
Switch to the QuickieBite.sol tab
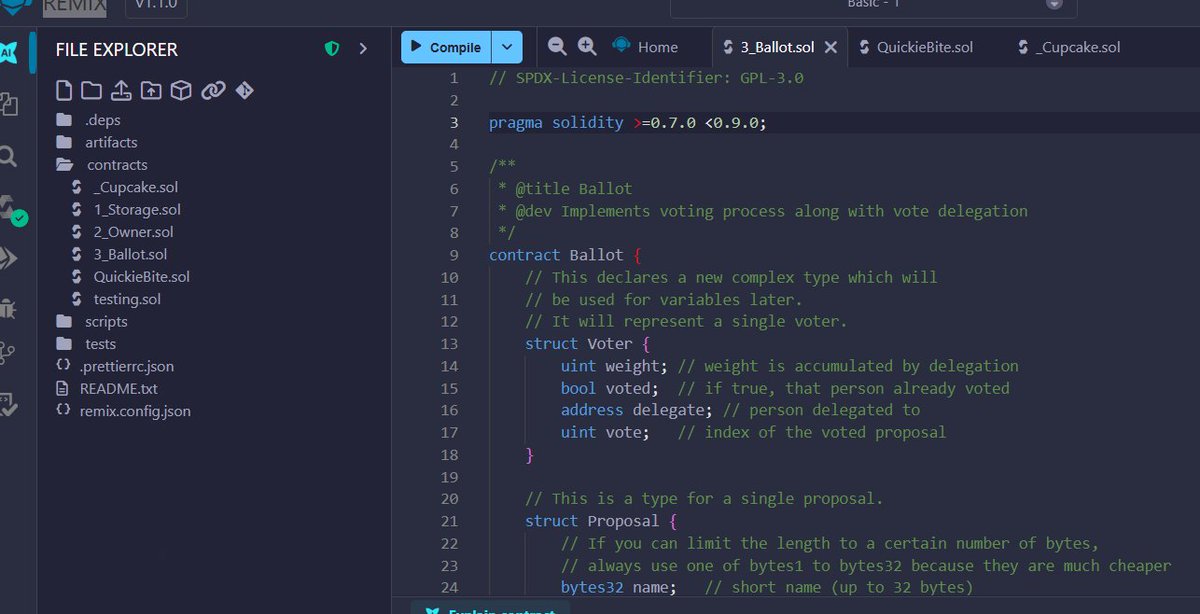coord(915,47)
